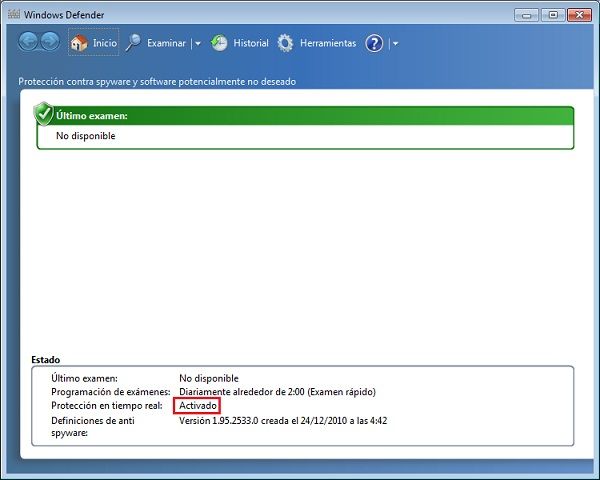
Task: Maximize the Windows Defender window
Action: [553, 15]
